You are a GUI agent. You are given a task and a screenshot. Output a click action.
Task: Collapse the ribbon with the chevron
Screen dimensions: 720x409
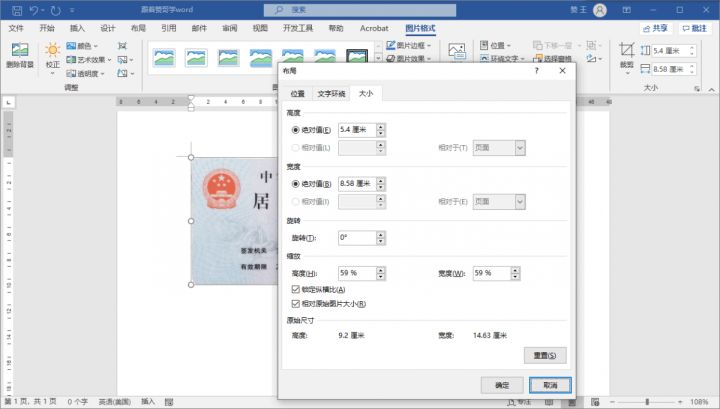tap(711, 89)
